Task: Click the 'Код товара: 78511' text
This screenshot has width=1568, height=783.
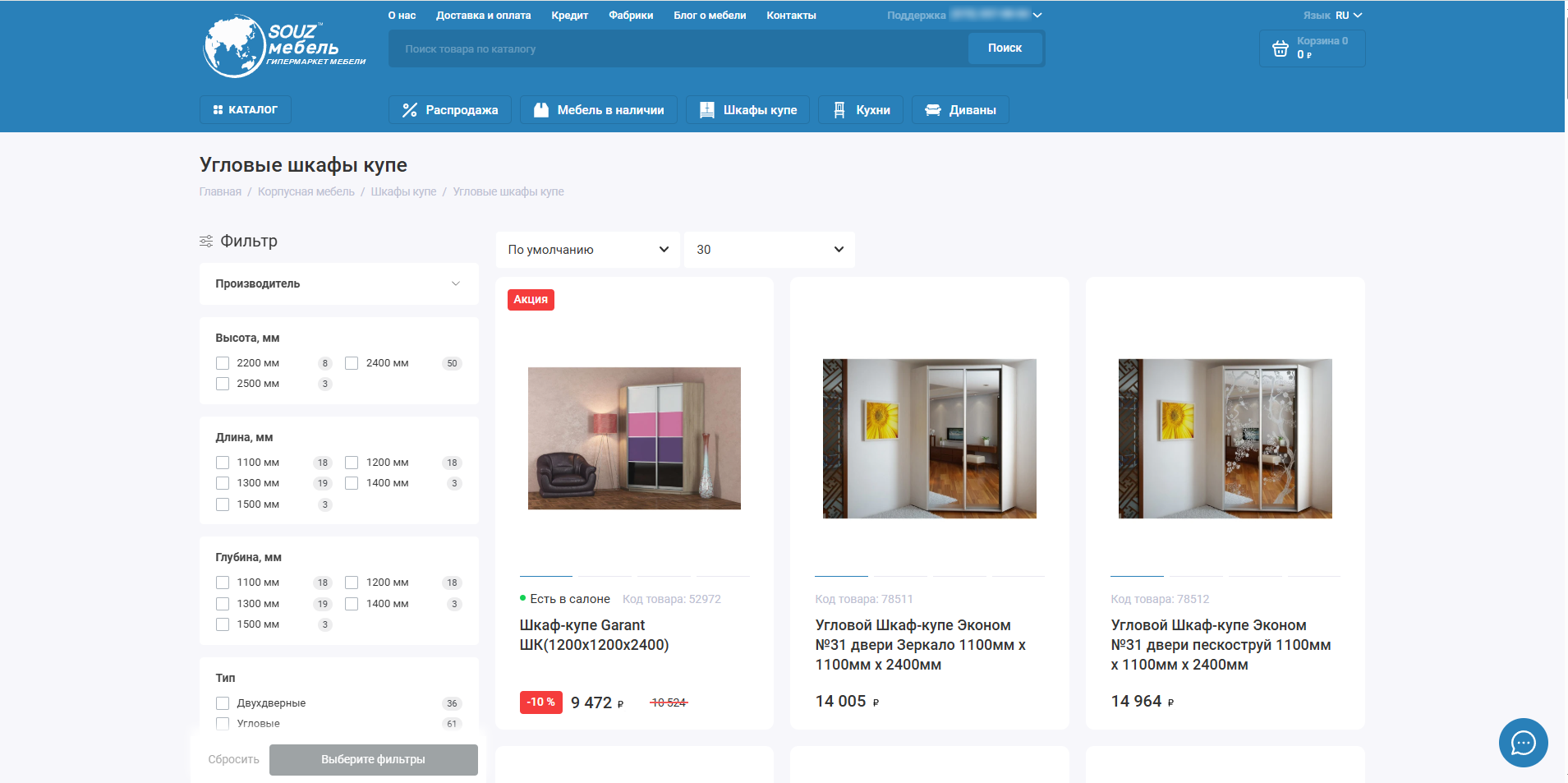Action: coord(864,600)
